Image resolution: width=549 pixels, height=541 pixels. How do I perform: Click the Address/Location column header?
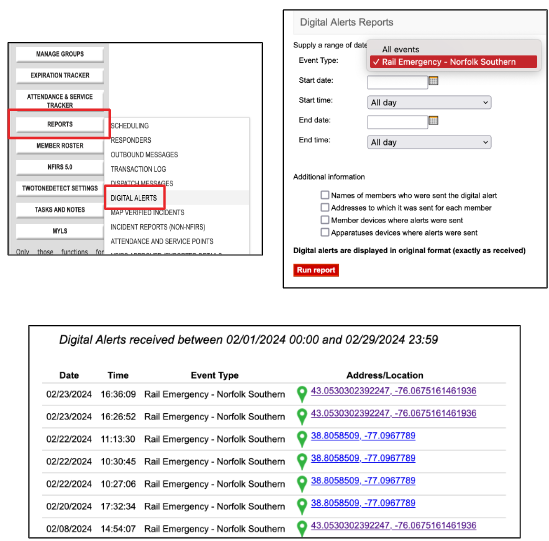tap(385, 375)
